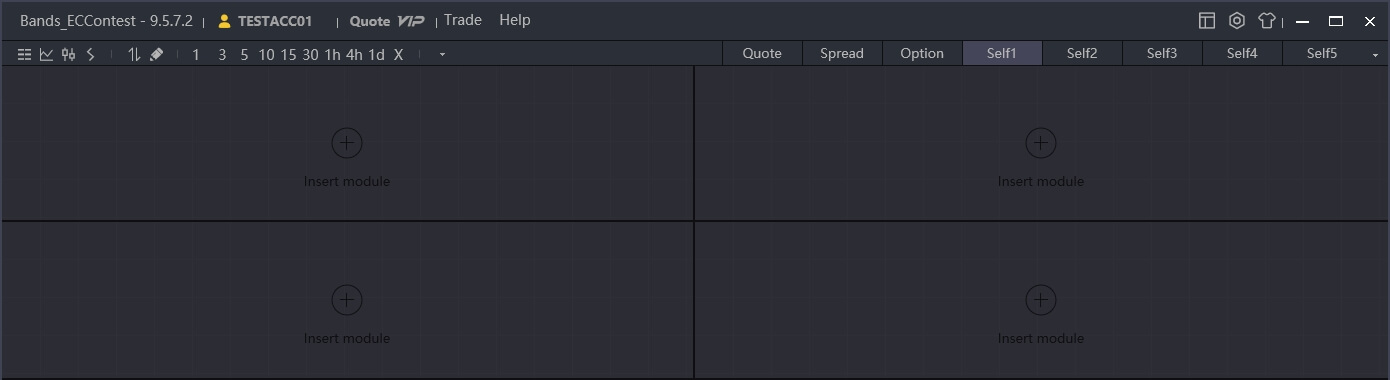Click the up-down arrows trade icon
Viewport: 1390px width, 380px height.
(x=134, y=55)
